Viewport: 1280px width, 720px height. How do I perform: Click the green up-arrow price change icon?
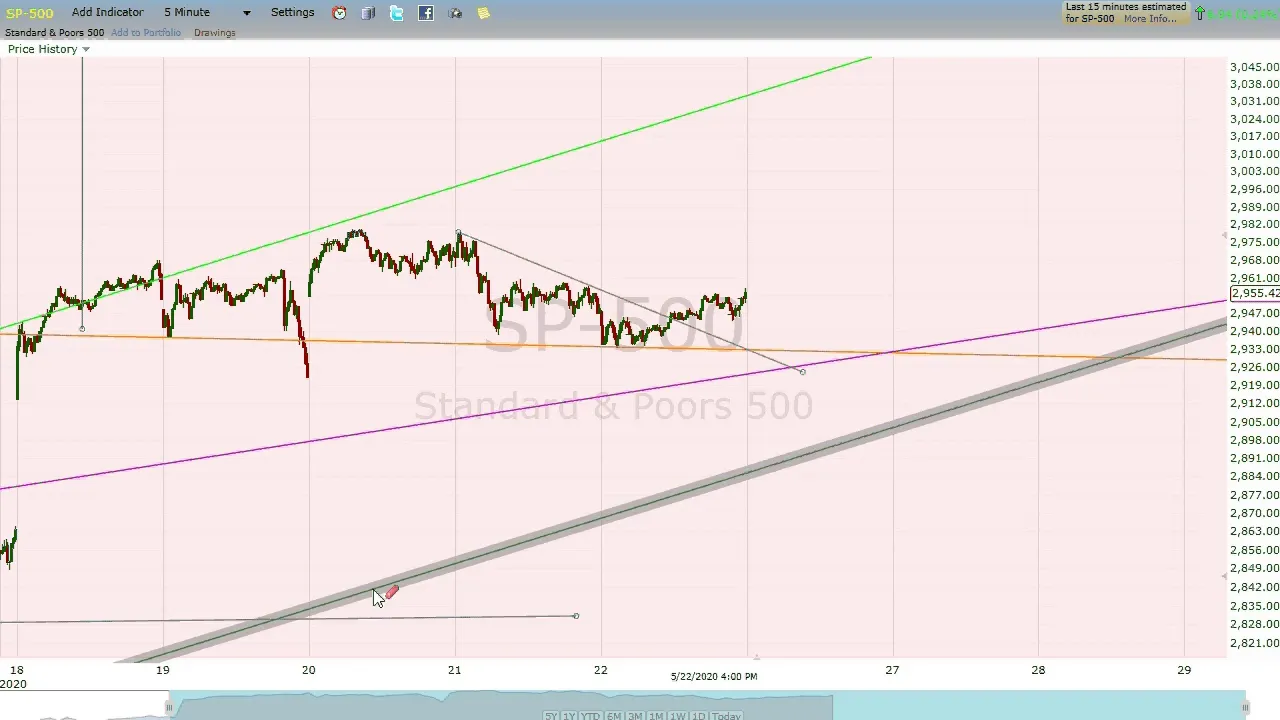click(1200, 14)
